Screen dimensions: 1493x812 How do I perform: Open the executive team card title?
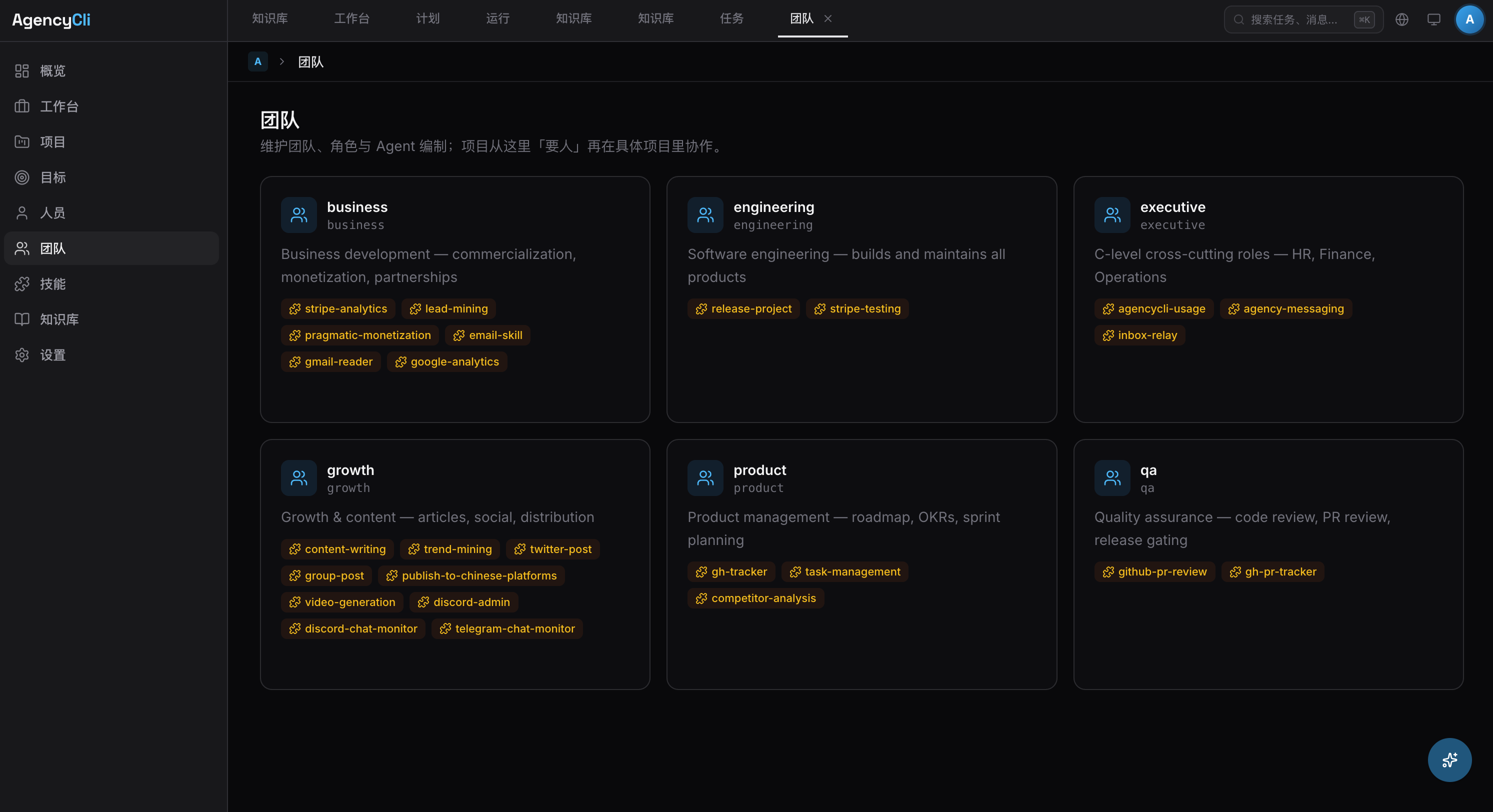tap(1172, 207)
